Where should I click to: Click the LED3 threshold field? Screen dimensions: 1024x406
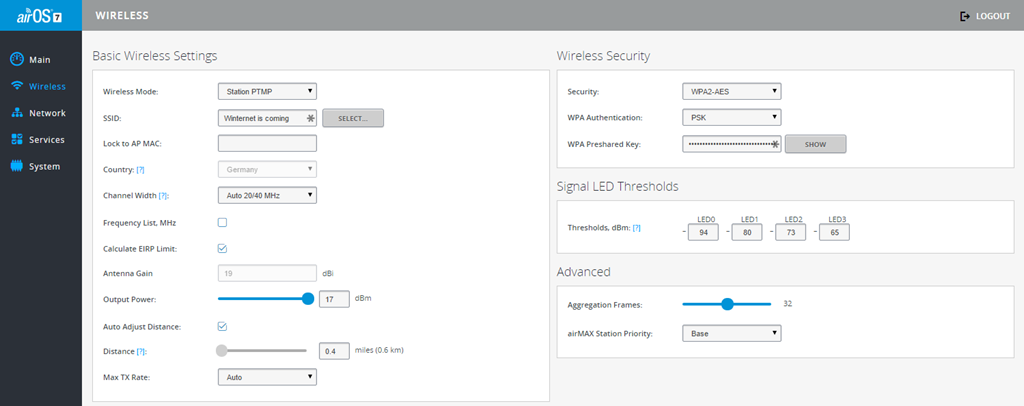(x=835, y=232)
